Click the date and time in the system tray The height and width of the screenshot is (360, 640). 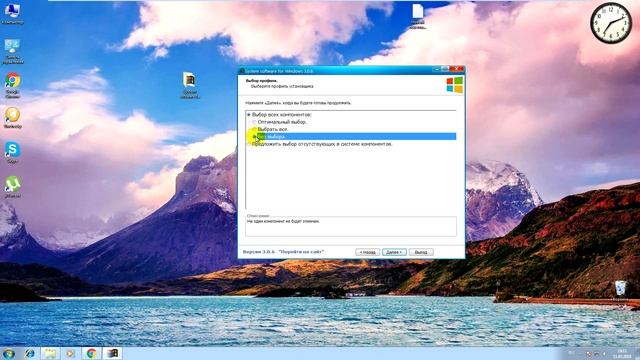pyautogui.click(x=622, y=353)
